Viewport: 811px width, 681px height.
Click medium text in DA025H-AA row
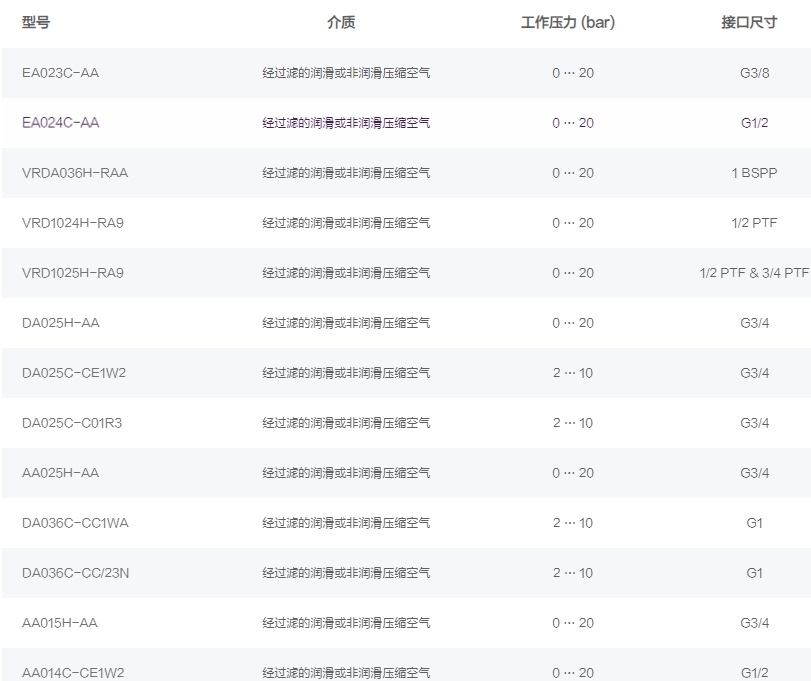[346, 323]
